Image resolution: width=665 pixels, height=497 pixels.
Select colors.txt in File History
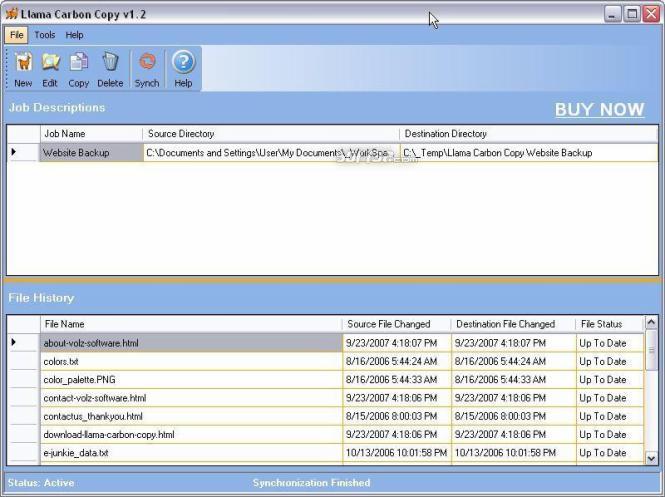pyautogui.click(x=191, y=361)
